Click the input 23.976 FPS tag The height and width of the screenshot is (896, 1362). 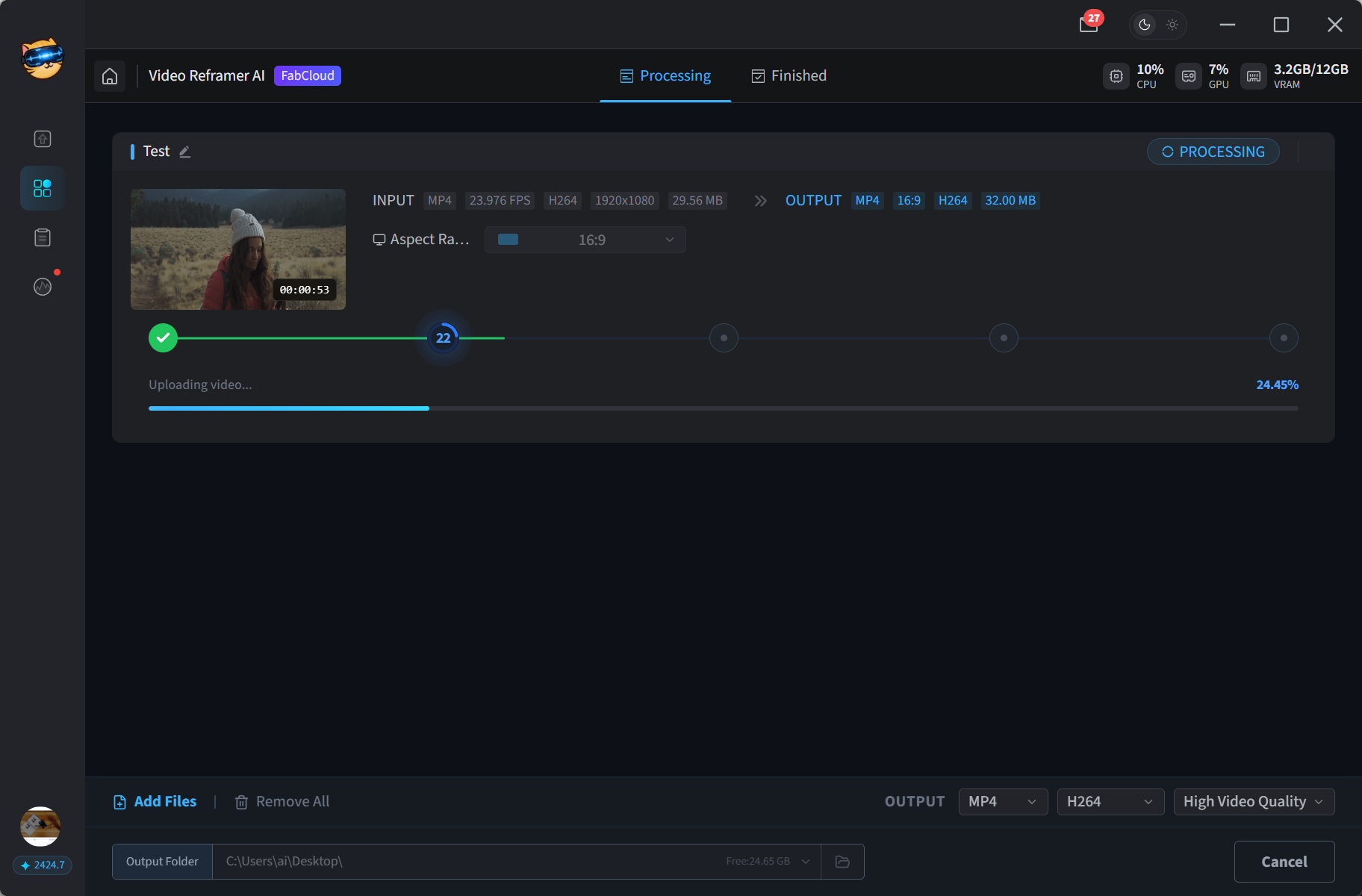coord(500,201)
